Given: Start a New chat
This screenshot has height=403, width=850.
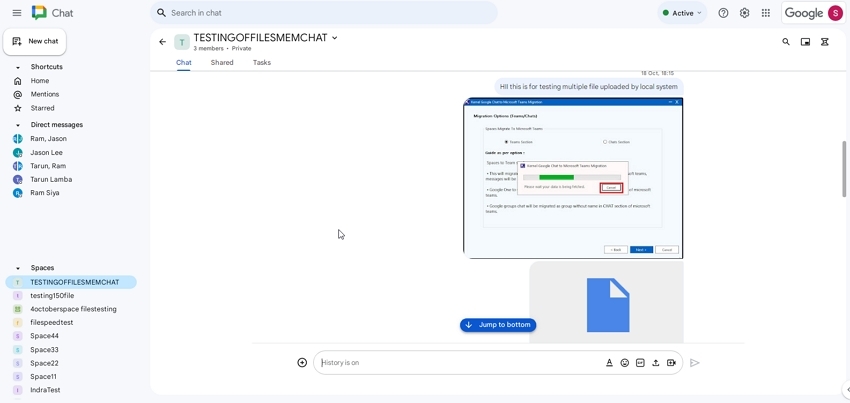Looking at the screenshot, I should tap(35, 41).
